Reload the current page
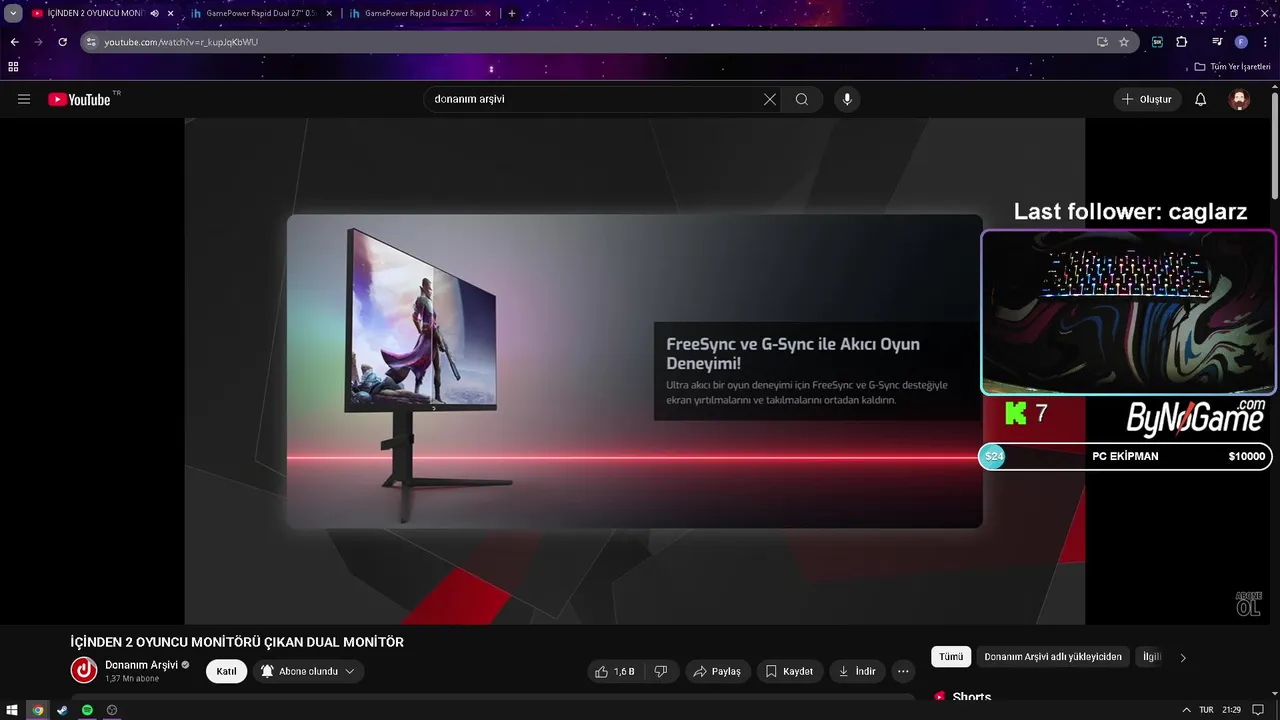 62,42
